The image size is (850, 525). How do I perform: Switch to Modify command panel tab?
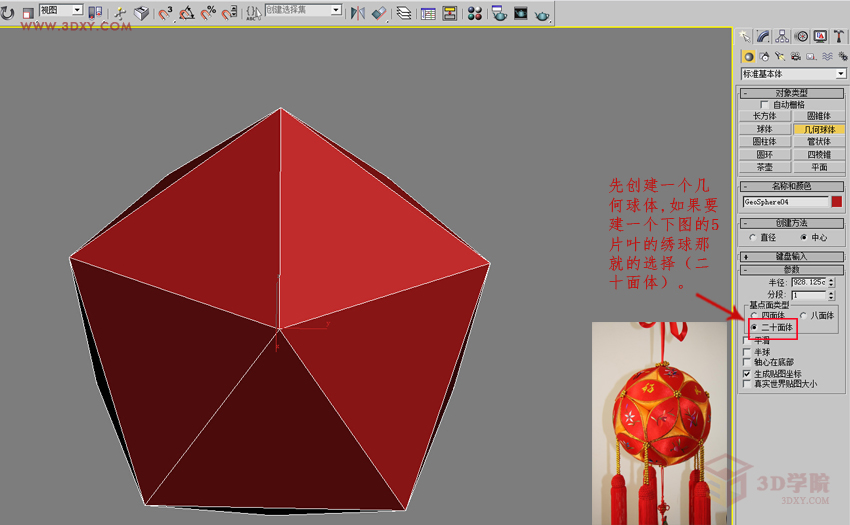click(763, 37)
